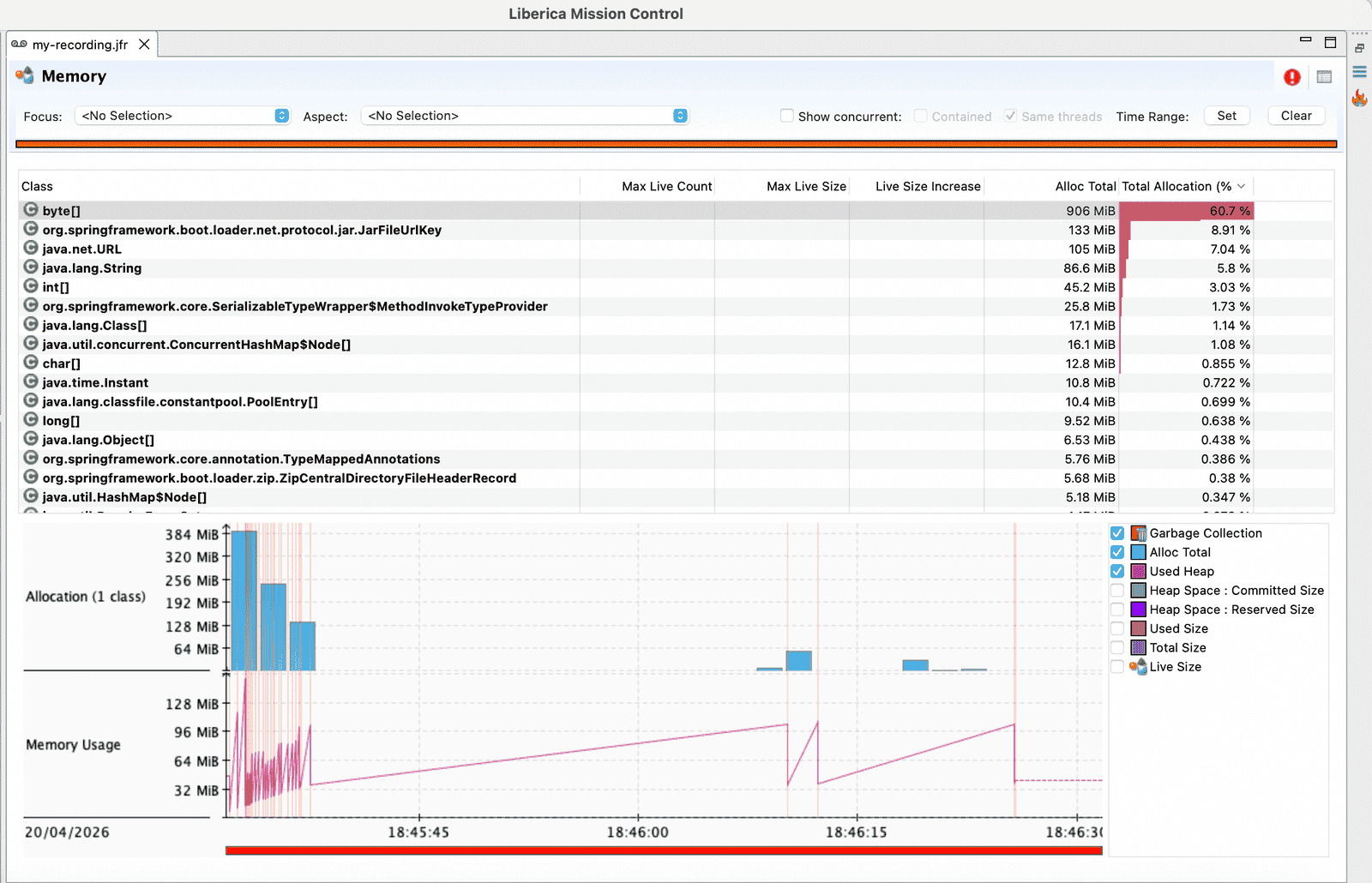Select the JarFileUrlKey class row
This screenshot has height=883, width=1372.
coord(677,230)
